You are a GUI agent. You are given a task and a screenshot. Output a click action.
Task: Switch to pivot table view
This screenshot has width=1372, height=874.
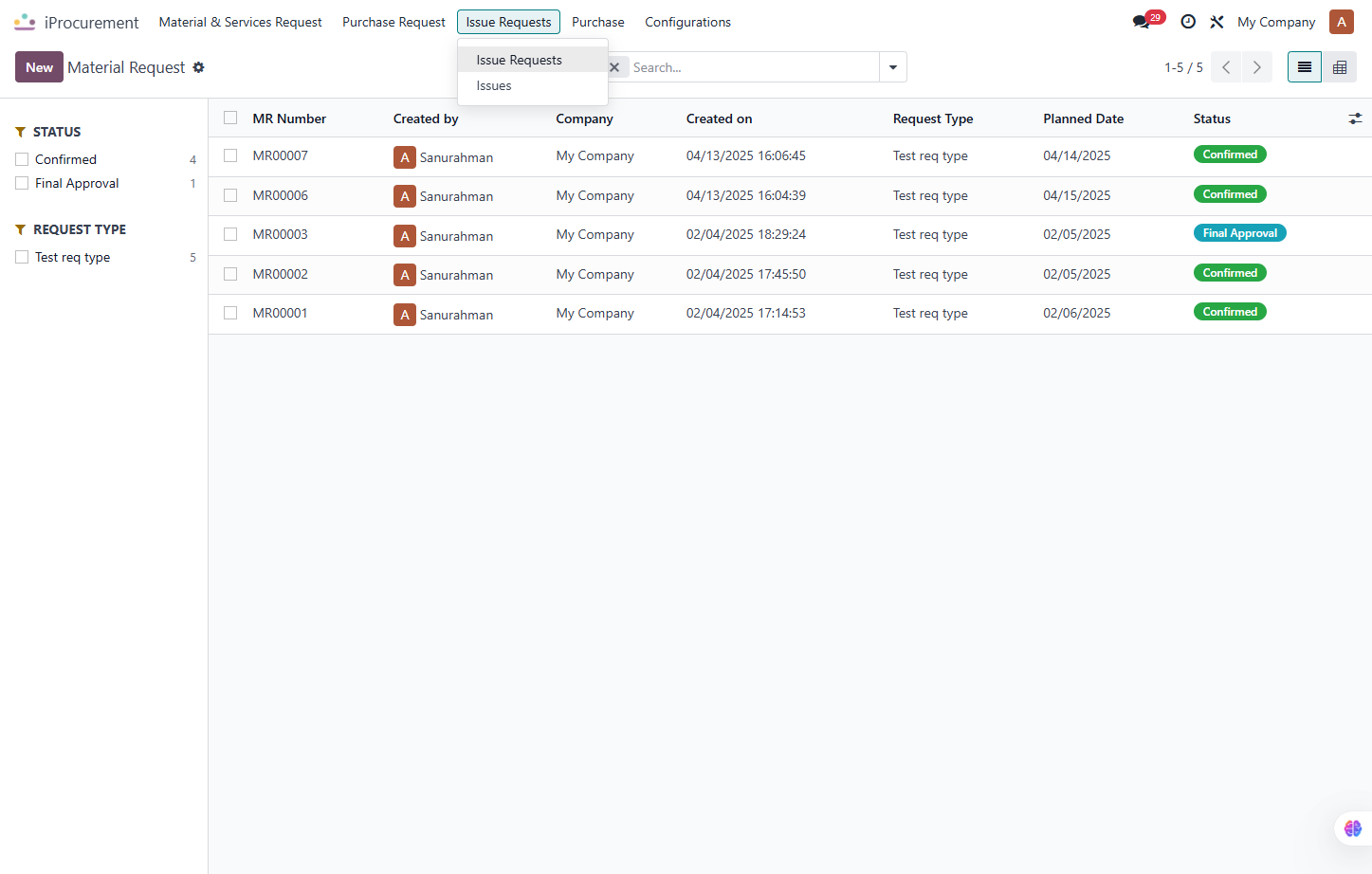(x=1340, y=67)
